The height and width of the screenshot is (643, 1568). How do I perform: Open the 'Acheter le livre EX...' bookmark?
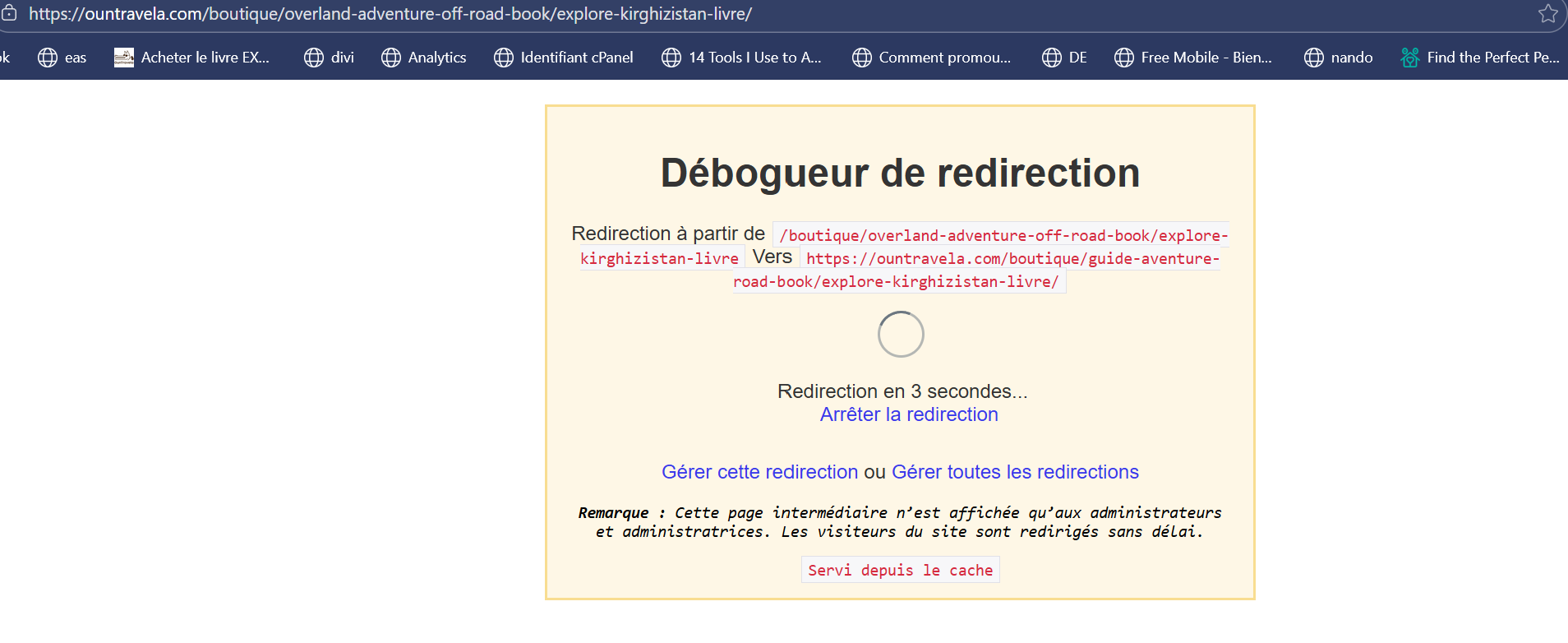click(x=192, y=58)
